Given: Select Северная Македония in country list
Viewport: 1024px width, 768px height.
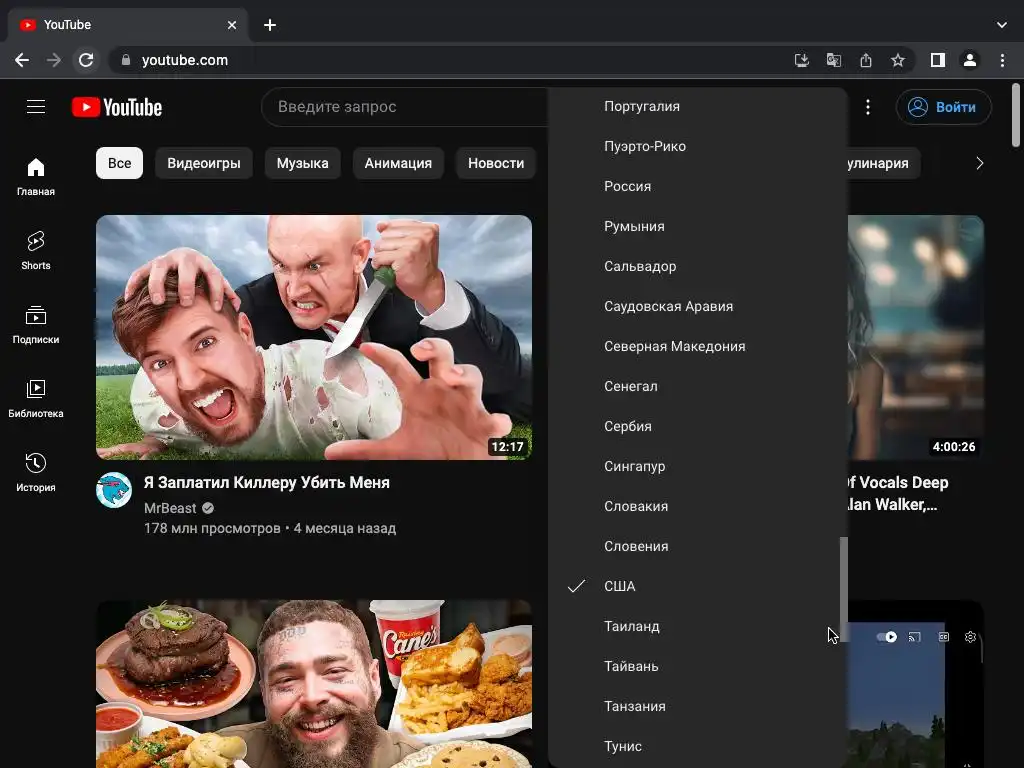Looking at the screenshot, I should [697, 346].
